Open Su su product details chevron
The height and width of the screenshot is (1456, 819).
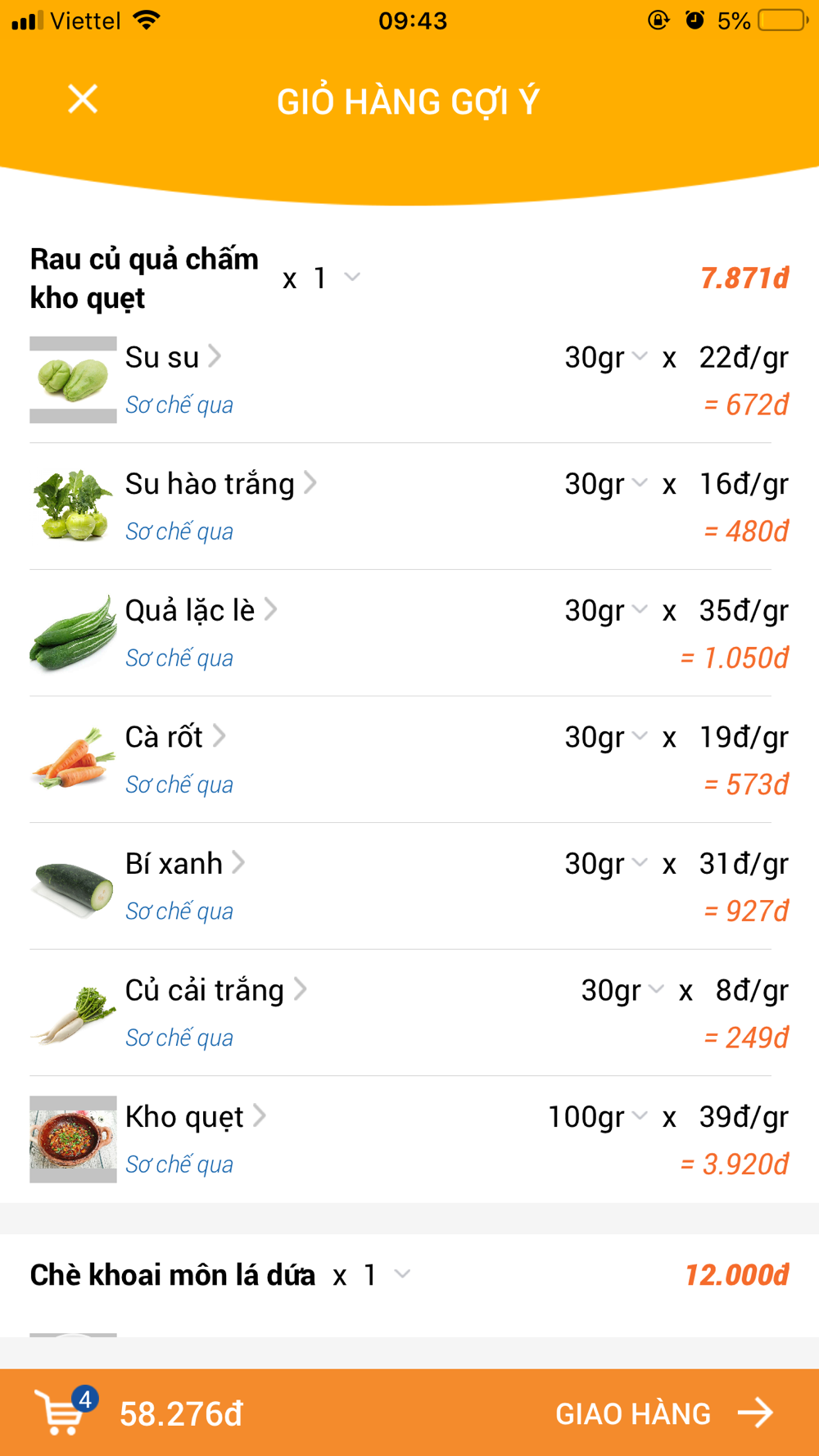[215, 356]
